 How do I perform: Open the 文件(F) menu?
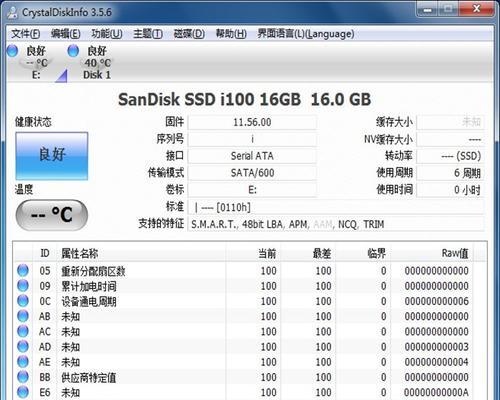click(26, 34)
